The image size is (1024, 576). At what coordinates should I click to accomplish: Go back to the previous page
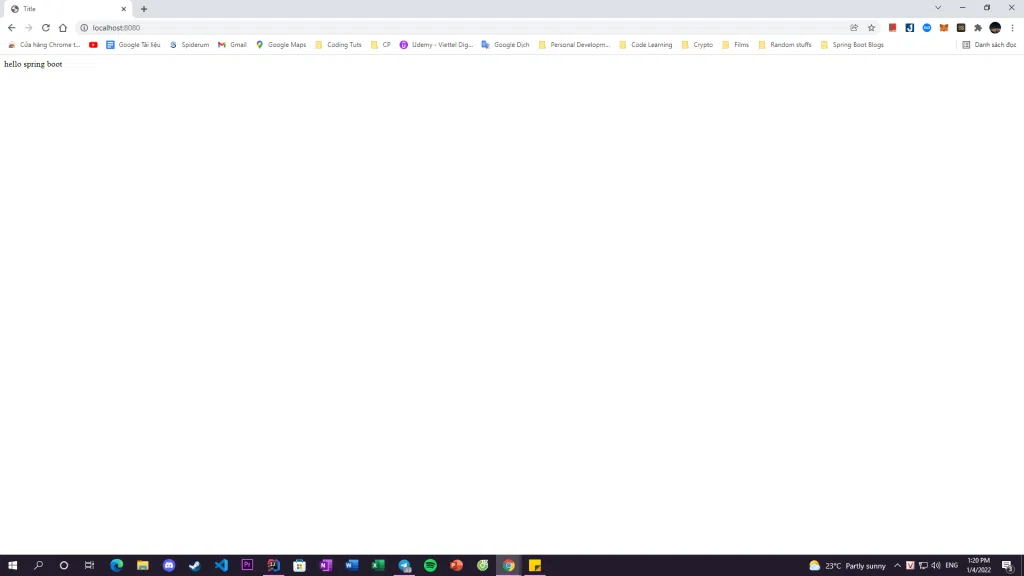coord(12,27)
